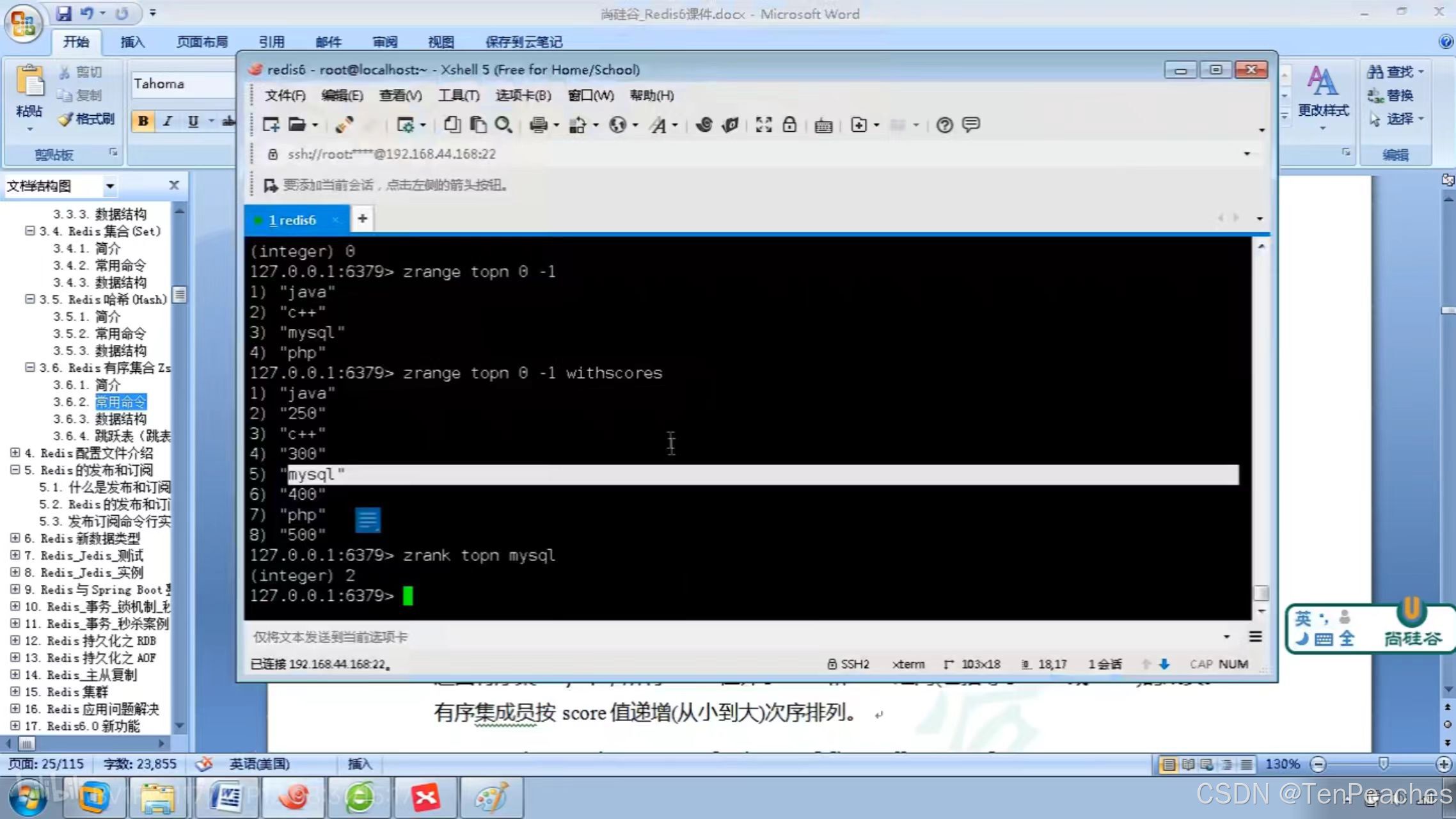The width and height of the screenshot is (1456, 819).
Task: Add a new Xshell tab with plus button
Action: pos(363,219)
